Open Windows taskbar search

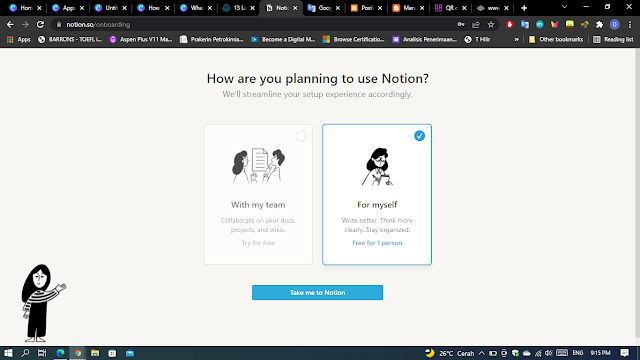pos(25,353)
